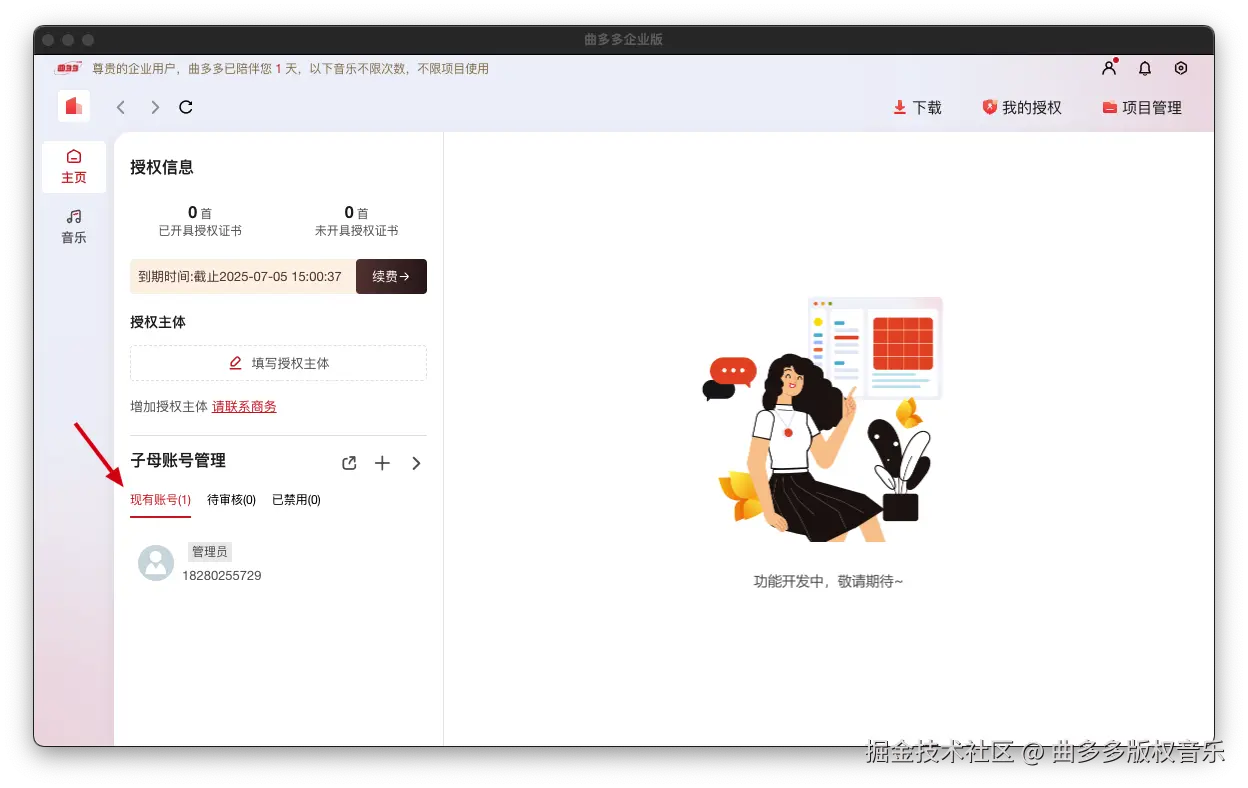The height and width of the screenshot is (788, 1248).
Task: Switch to 待审核(0) tab
Action: click(231, 500)
